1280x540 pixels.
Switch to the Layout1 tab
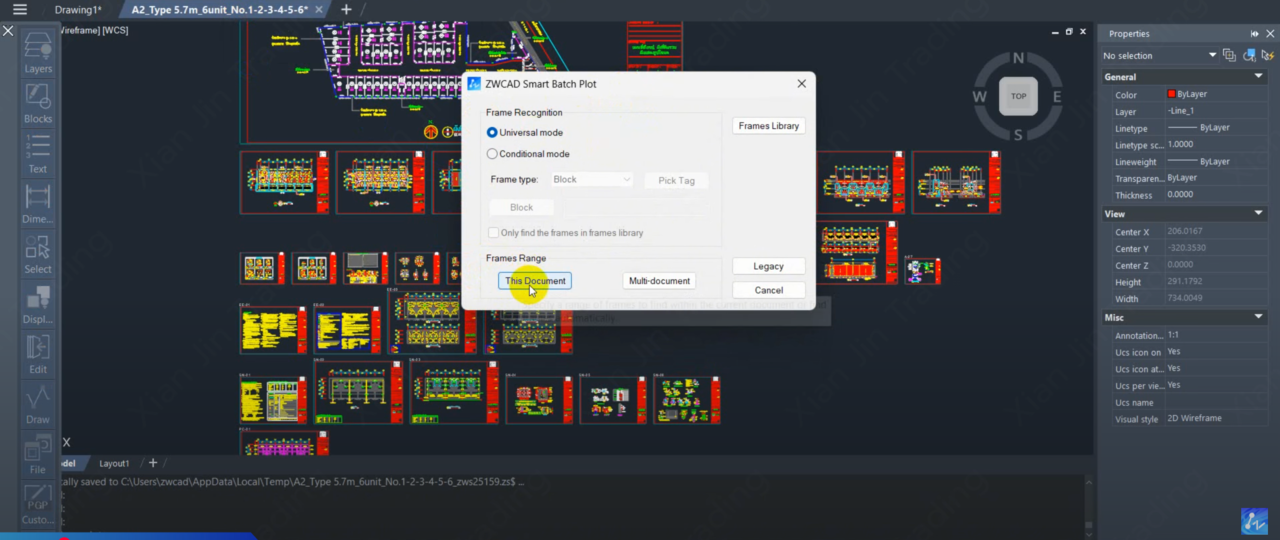[x=114, y=463]
